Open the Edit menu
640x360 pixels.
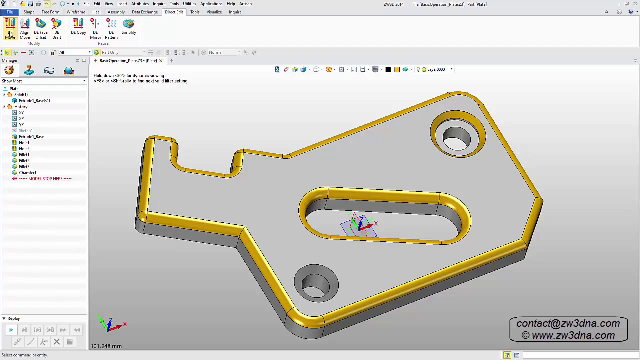(97, 4)
